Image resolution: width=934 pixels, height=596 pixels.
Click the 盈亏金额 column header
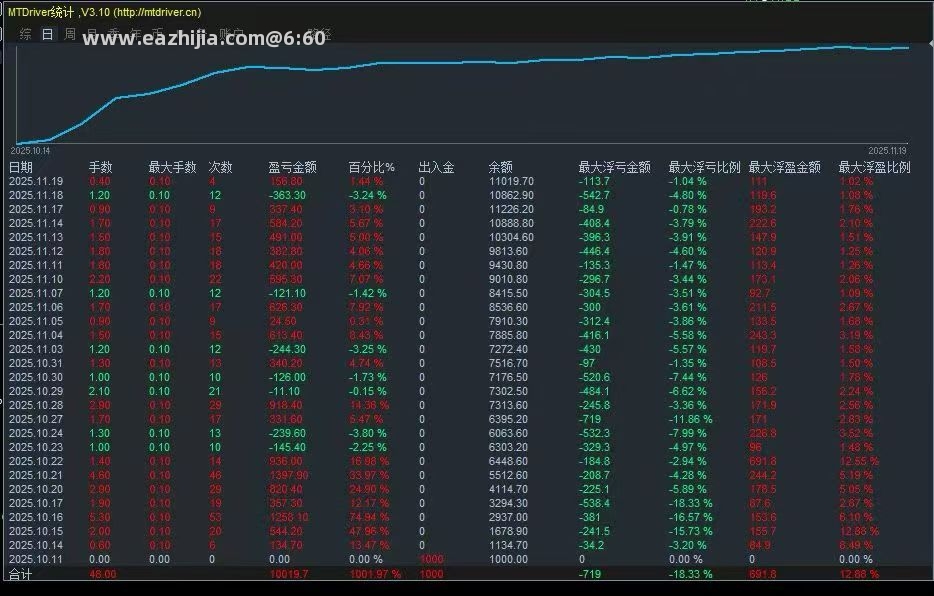(292, 167)
